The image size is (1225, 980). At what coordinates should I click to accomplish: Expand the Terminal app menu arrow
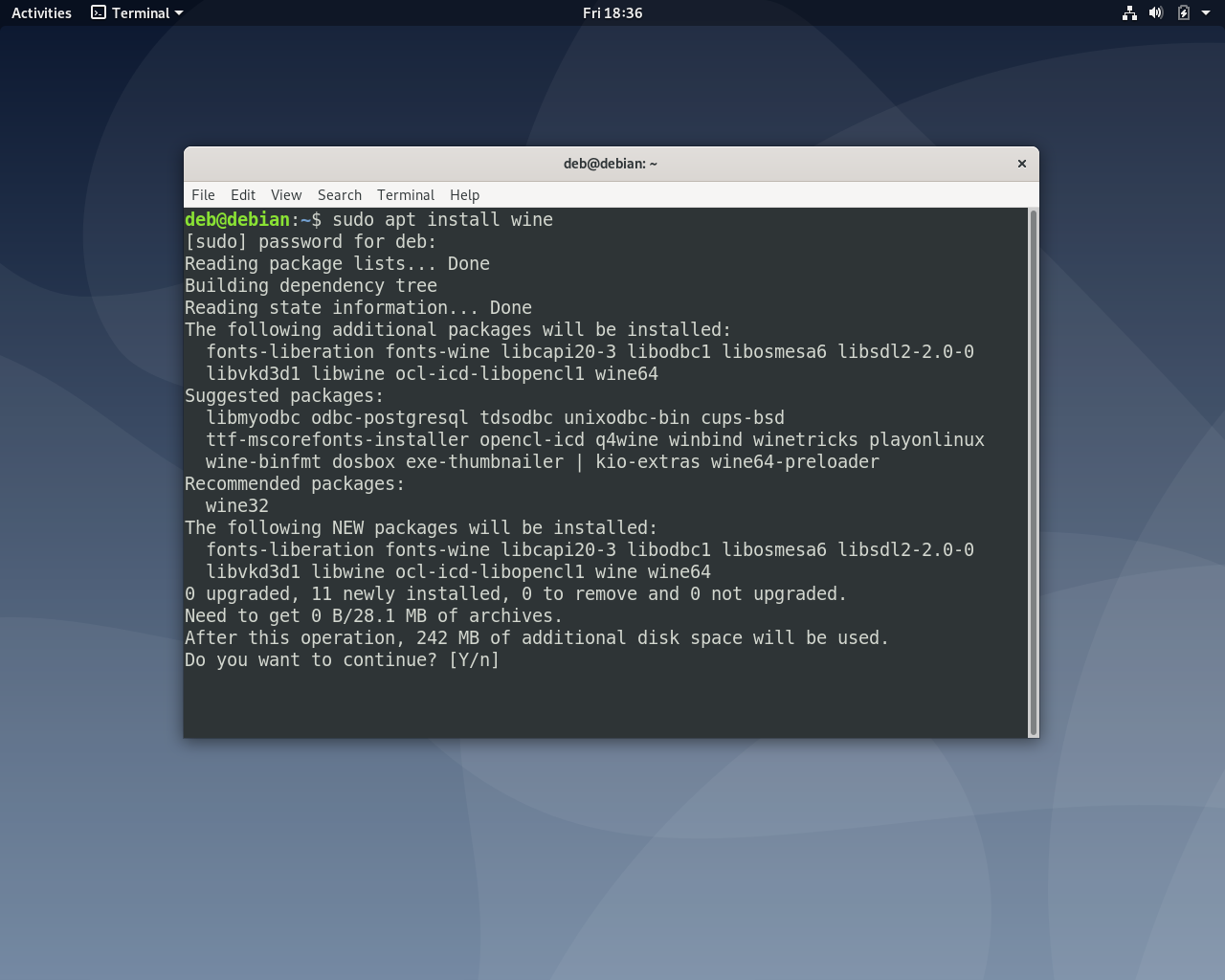[x=179, y=13]
